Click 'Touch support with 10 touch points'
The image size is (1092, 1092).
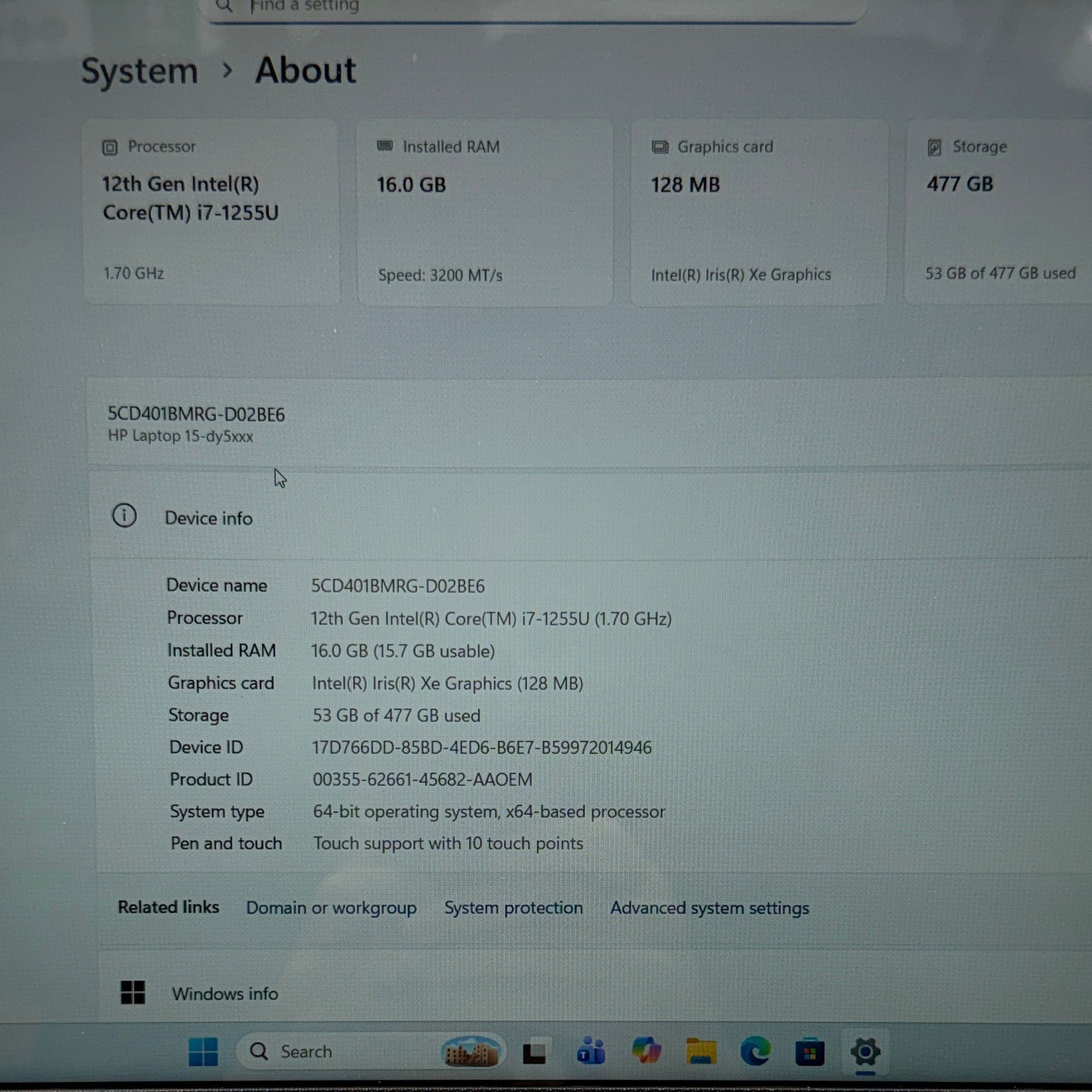[448, 844]
